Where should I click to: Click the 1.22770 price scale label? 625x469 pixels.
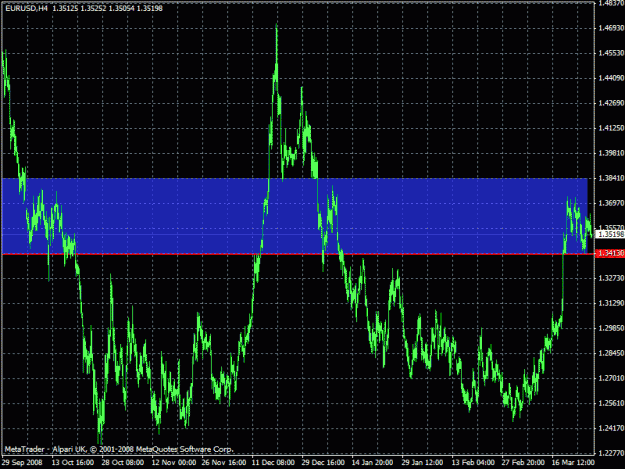tap(611, 453)
